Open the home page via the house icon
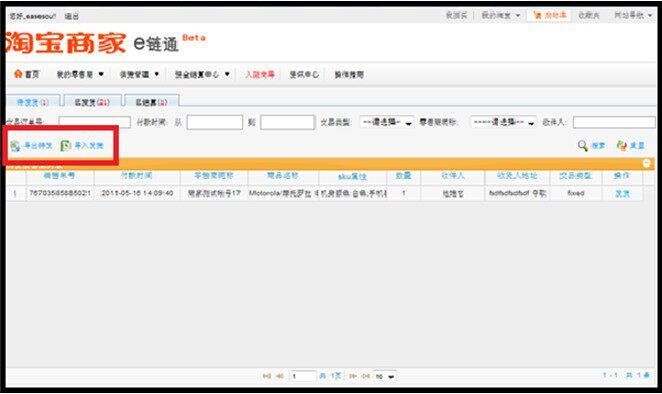Screen dimensions: 662x394 pos(18,74)
